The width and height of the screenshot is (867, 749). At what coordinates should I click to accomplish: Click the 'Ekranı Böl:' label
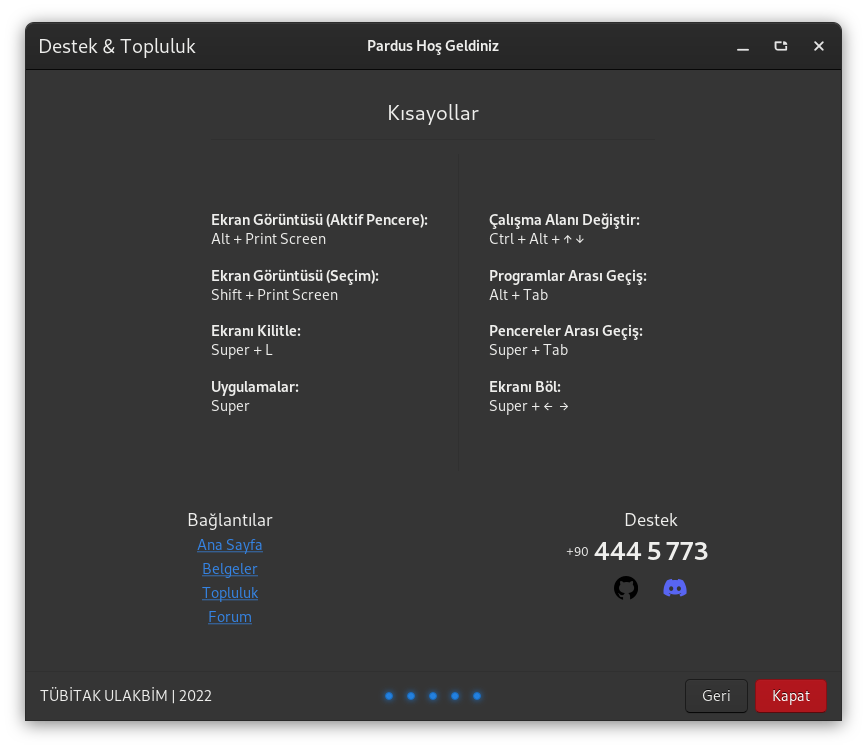click(x=525, y=387)
